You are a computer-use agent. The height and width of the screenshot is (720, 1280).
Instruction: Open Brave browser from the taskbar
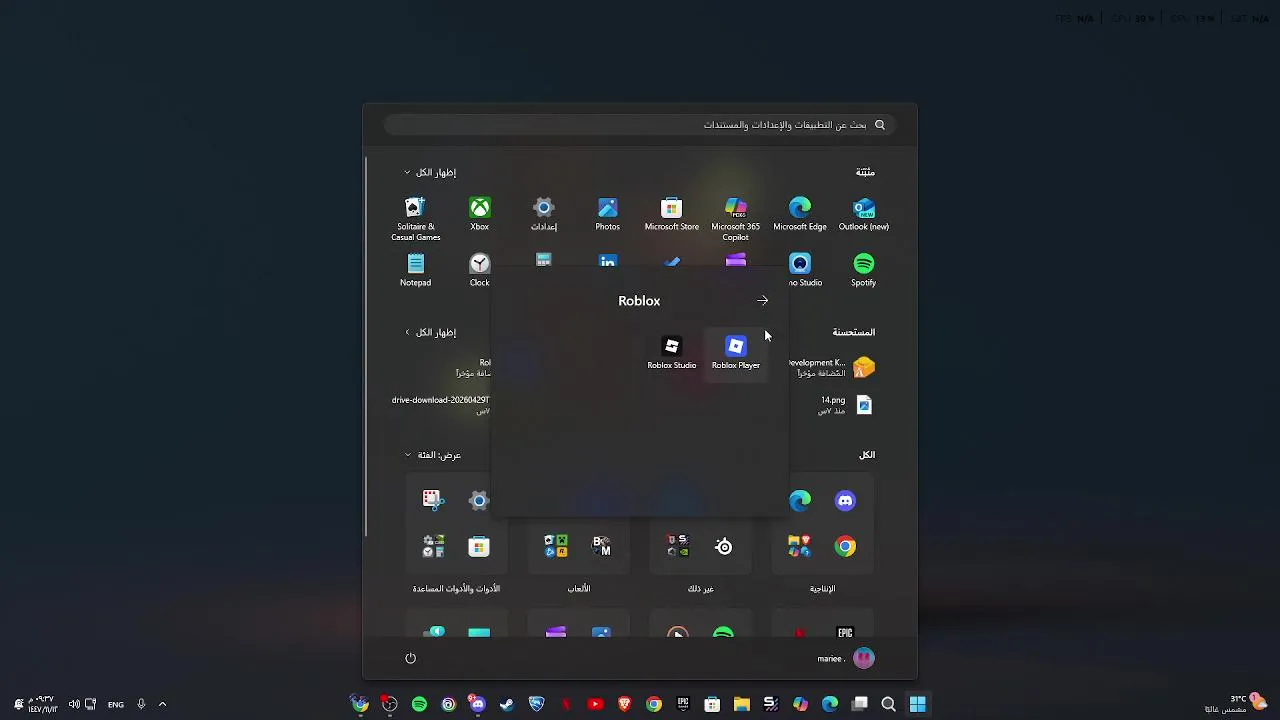coord(625,704)
